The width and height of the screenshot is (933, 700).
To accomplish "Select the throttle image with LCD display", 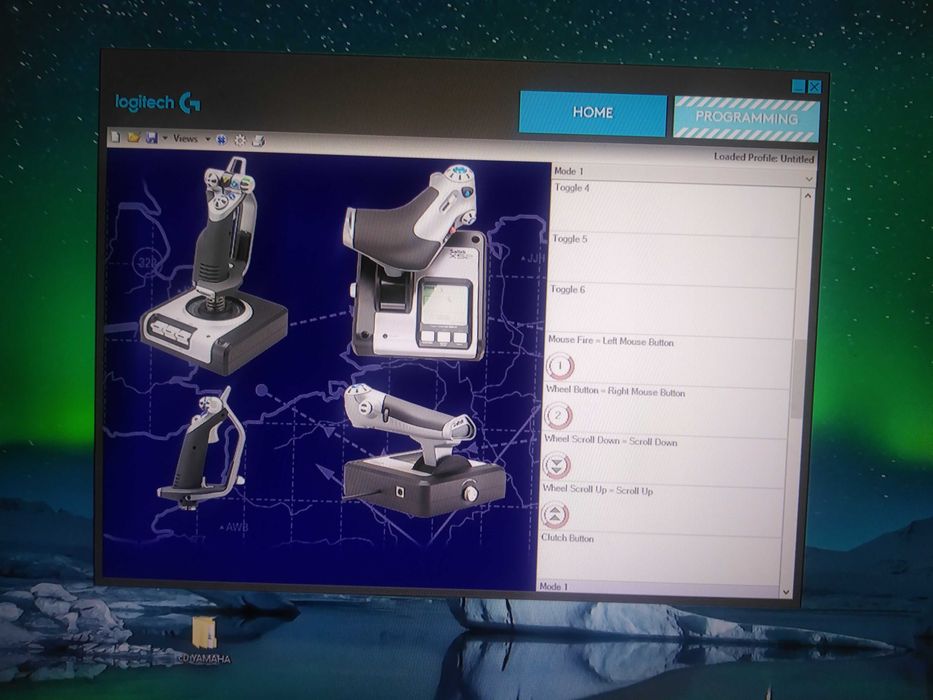I will pyautogui.click(x=417, y=263).
